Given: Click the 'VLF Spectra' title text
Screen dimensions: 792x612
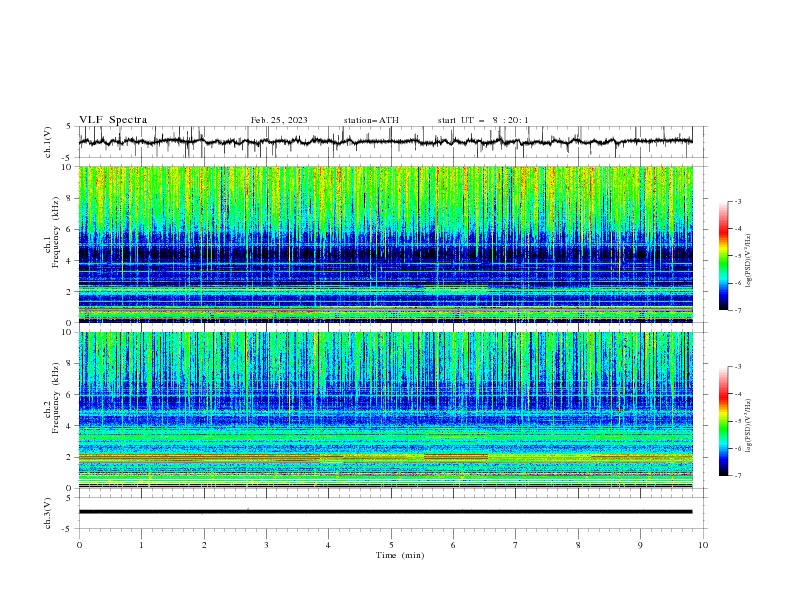Looking at the screenshot, I should tap(113, 120).
